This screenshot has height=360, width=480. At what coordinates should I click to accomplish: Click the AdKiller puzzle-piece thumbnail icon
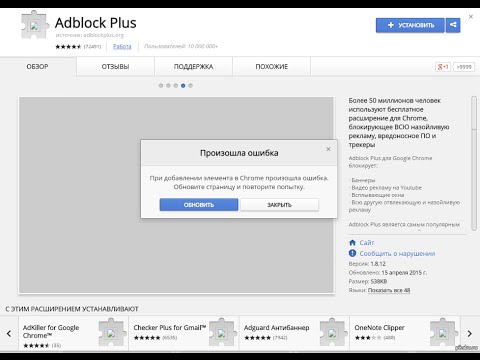[x=112, y=332]
